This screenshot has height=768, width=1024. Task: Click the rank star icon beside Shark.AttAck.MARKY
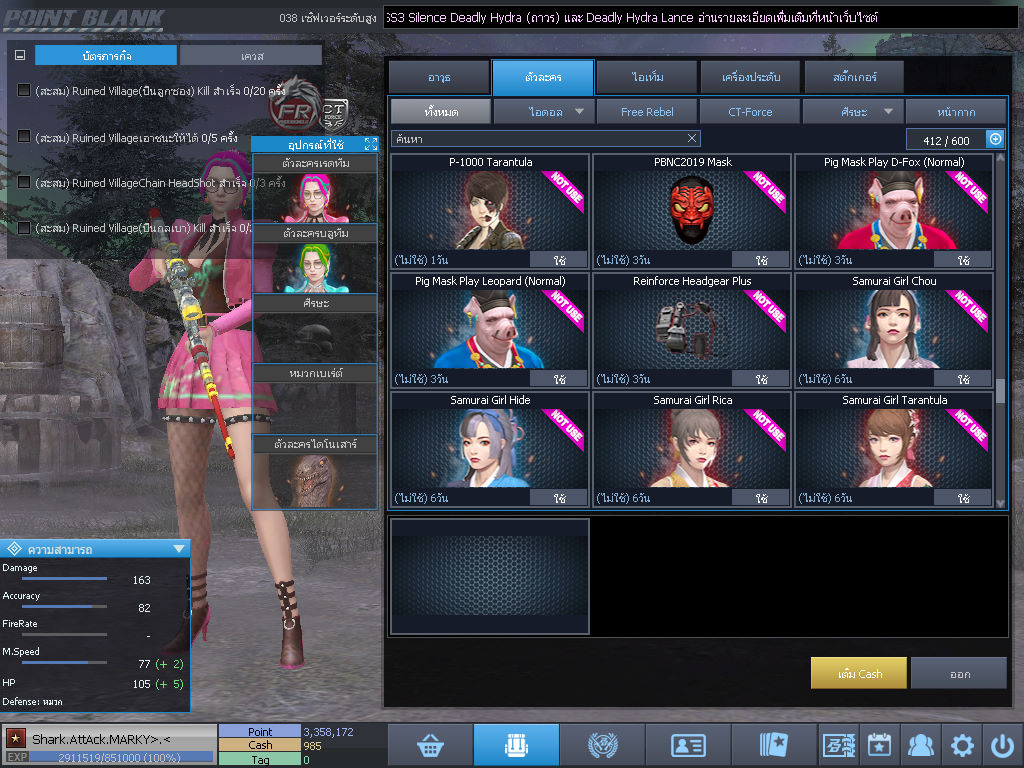point(16,739)
